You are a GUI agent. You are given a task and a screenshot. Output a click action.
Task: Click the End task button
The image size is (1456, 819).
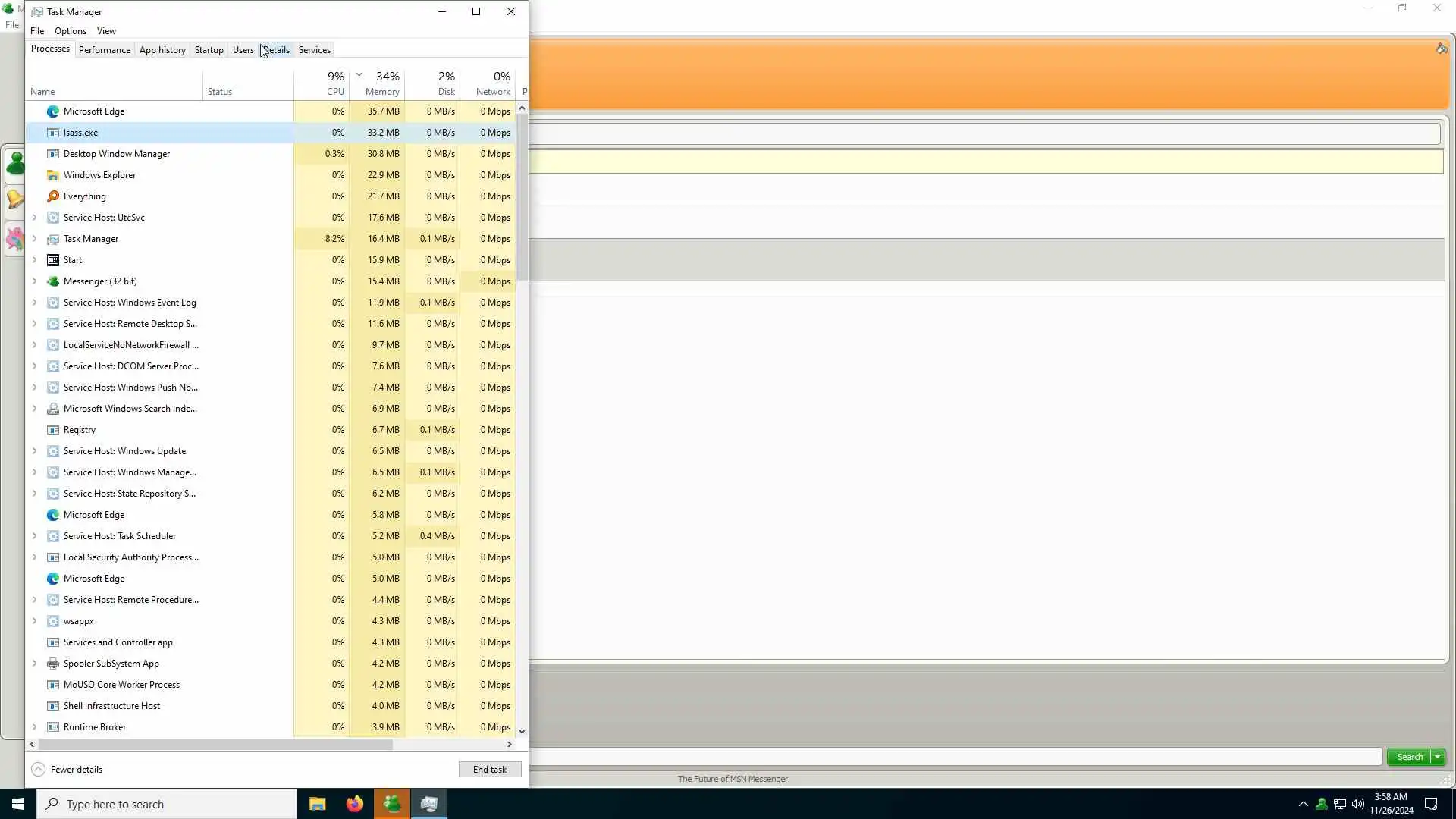tap(489, 769)
